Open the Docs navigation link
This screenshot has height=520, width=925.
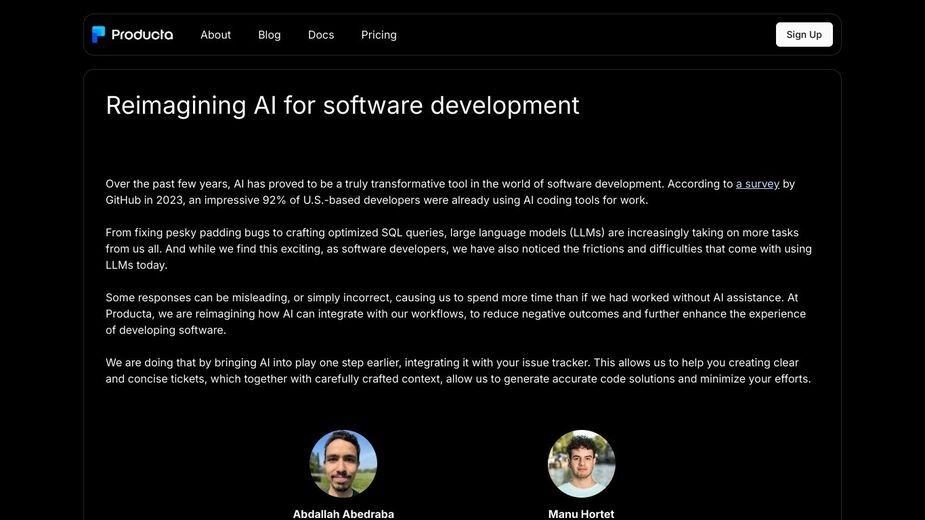321,35
